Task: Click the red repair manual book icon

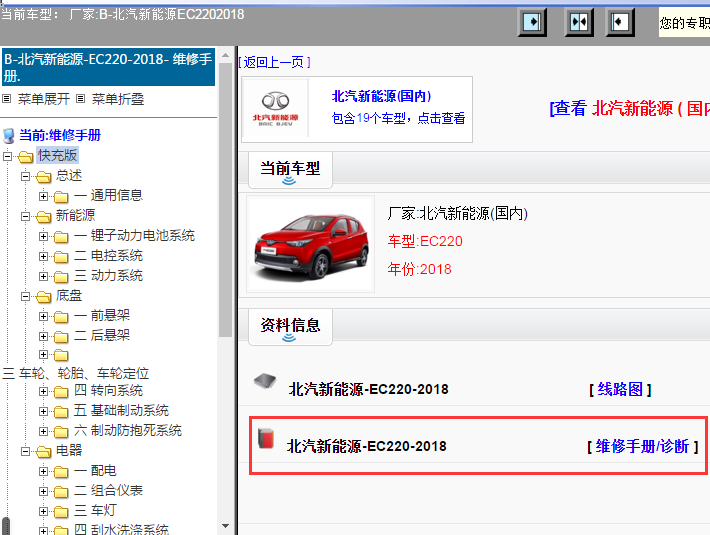Action: [266, 438]
